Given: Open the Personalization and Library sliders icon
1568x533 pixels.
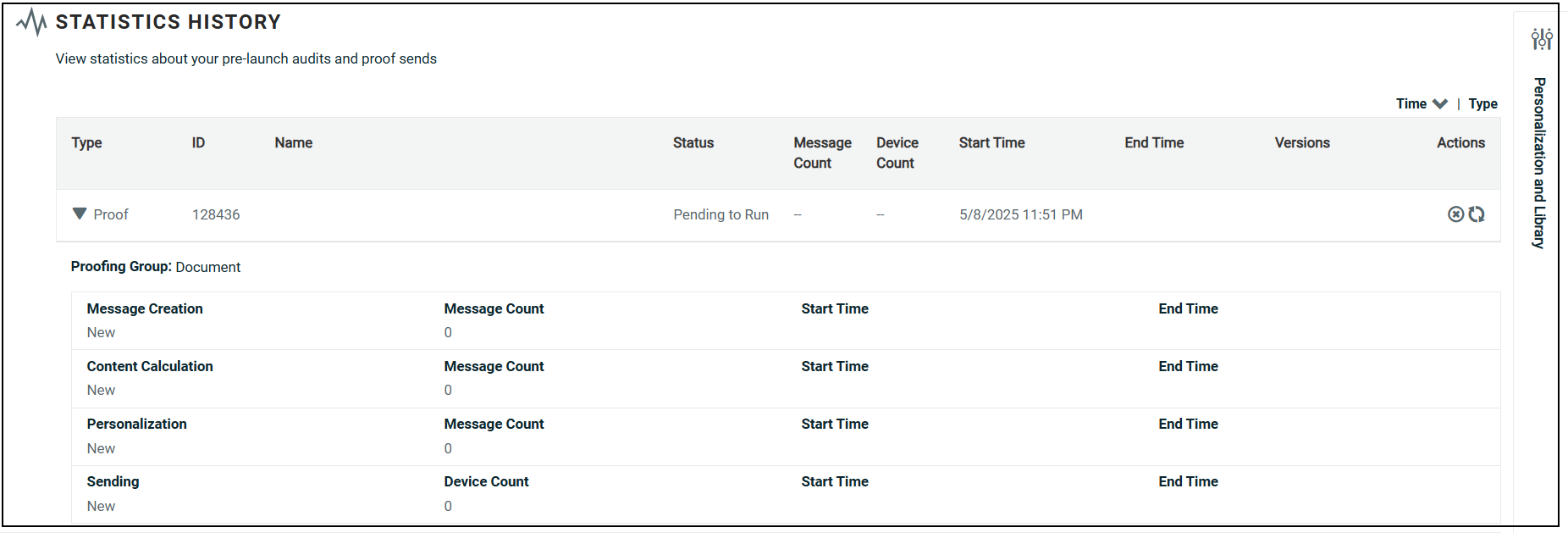Looking at the screenshot, I should (x=1541, y=39).
